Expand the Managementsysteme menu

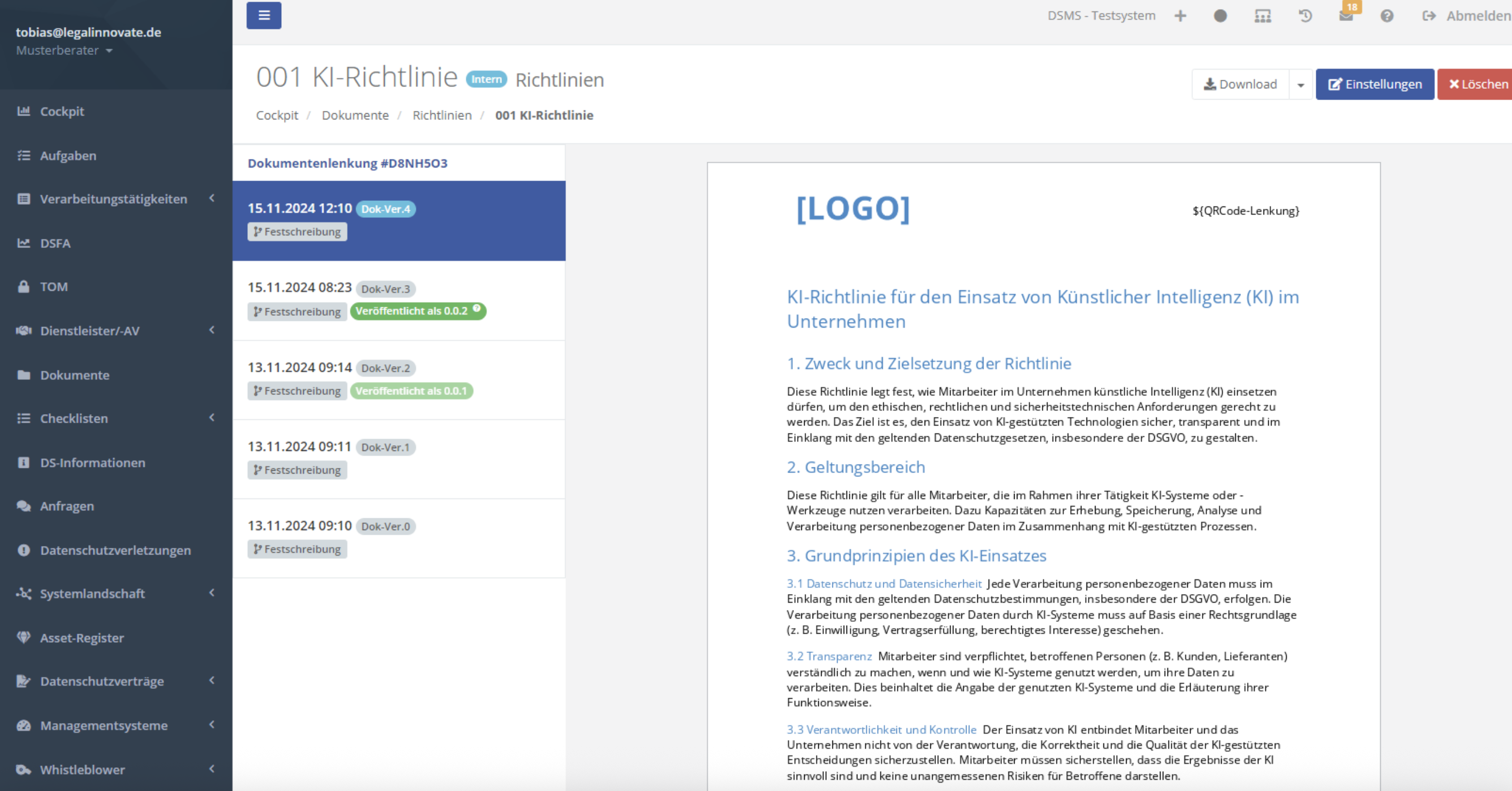coord(104,725)
